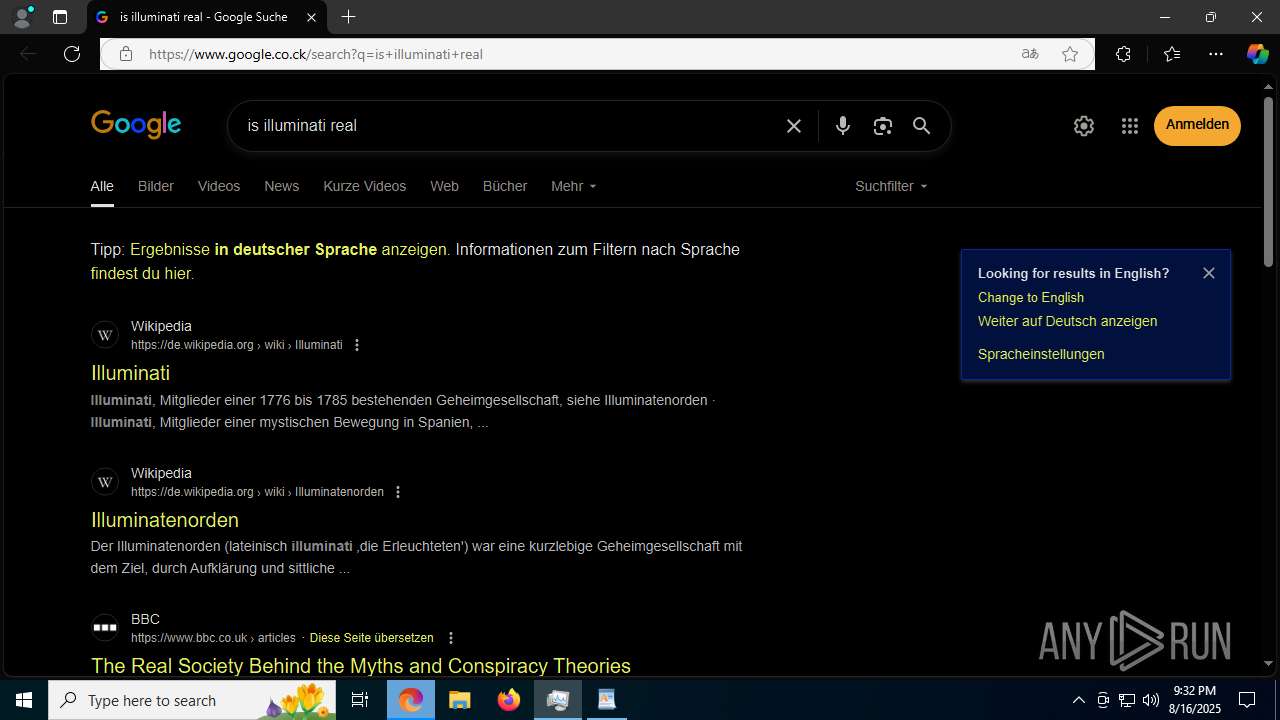Open the BBC 'Real Society Behind the Myths' result

(361, 666)
